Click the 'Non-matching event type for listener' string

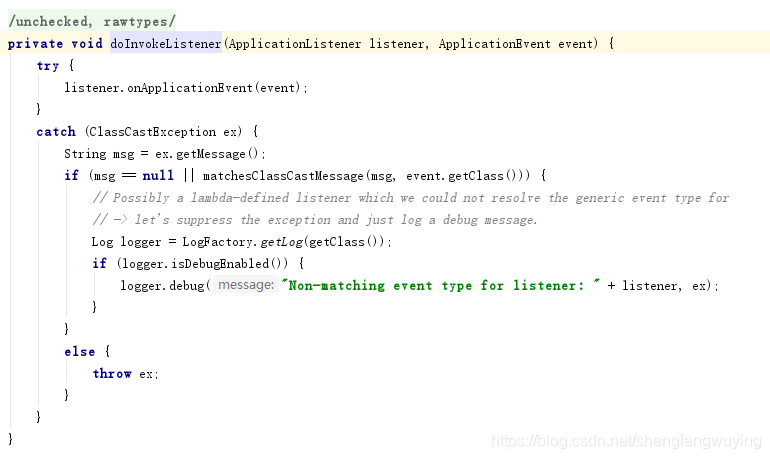pyautogui.click(x=440, y=285)
